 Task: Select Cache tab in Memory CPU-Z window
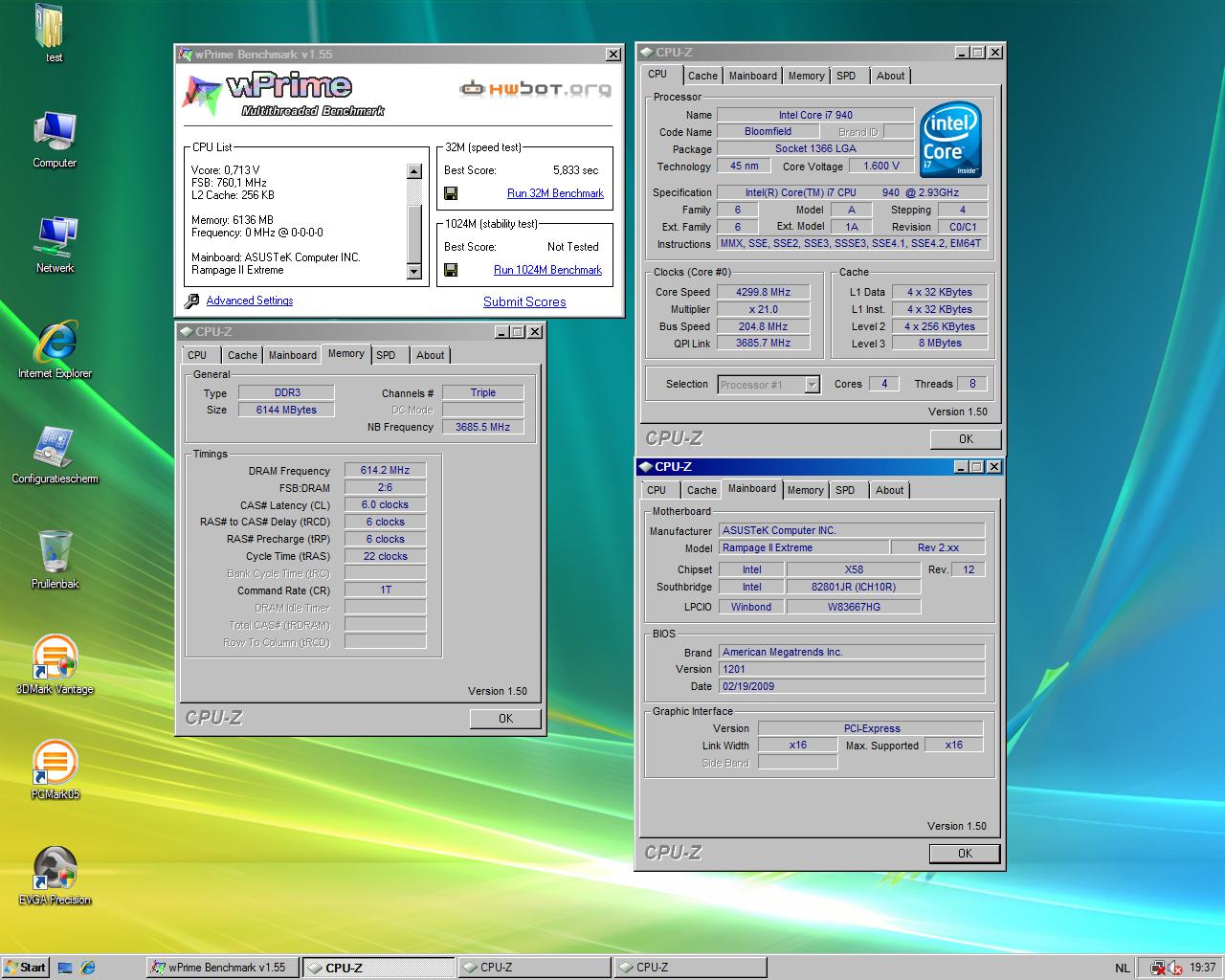(242, 355)
